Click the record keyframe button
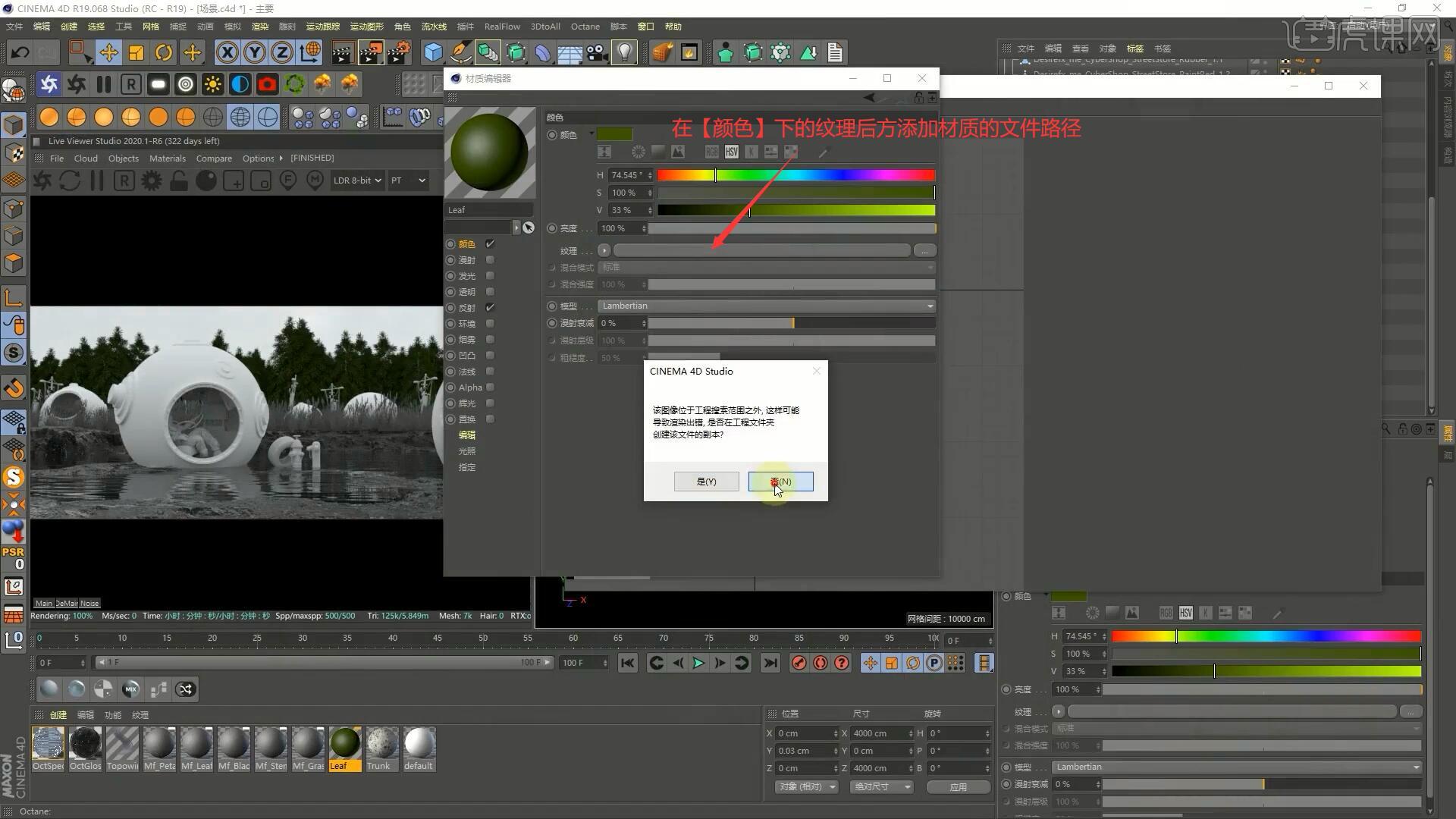 coord(799,663)
